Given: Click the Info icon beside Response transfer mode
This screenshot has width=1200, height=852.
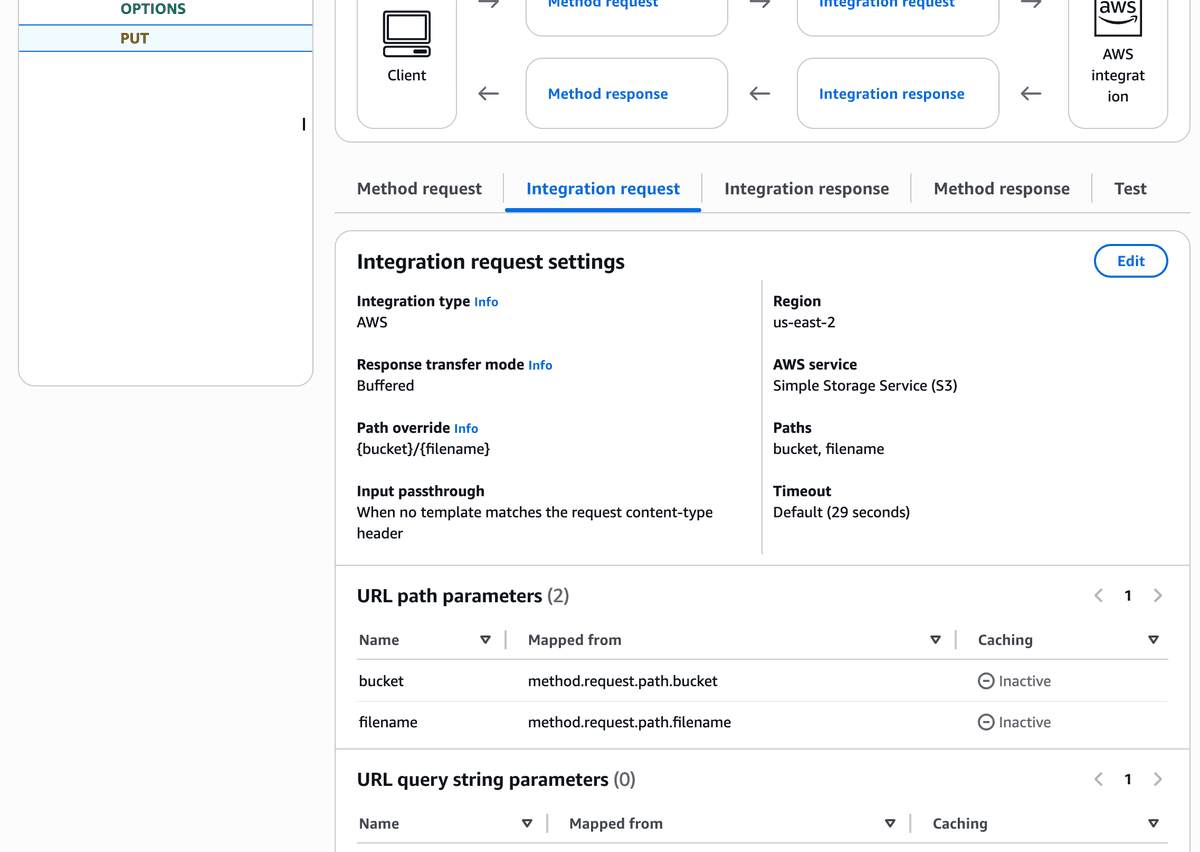Looking at the screenshot, I should point(540,364).
